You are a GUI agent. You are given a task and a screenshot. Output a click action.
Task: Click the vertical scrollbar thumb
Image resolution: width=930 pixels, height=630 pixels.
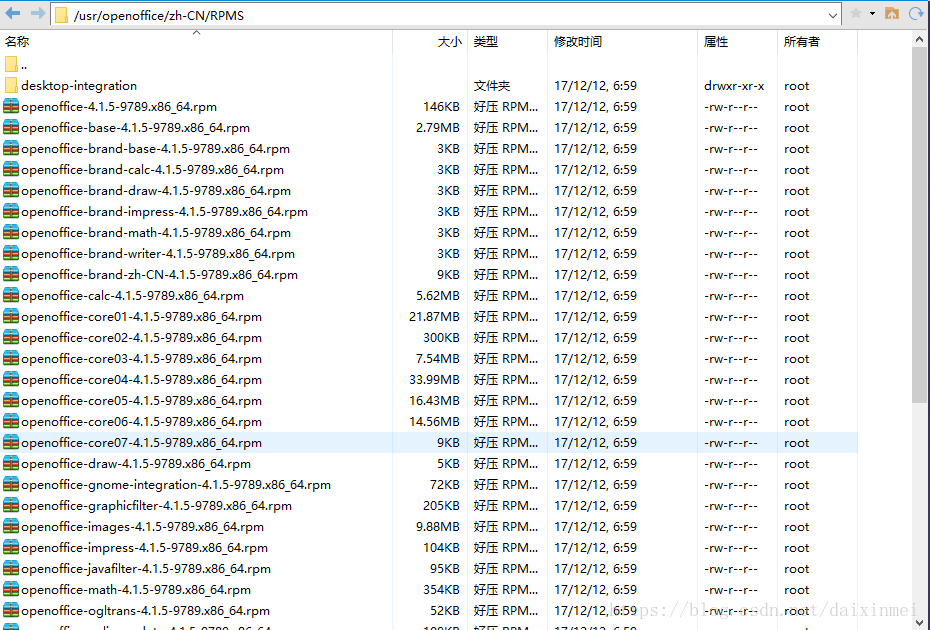coord(919,225)
